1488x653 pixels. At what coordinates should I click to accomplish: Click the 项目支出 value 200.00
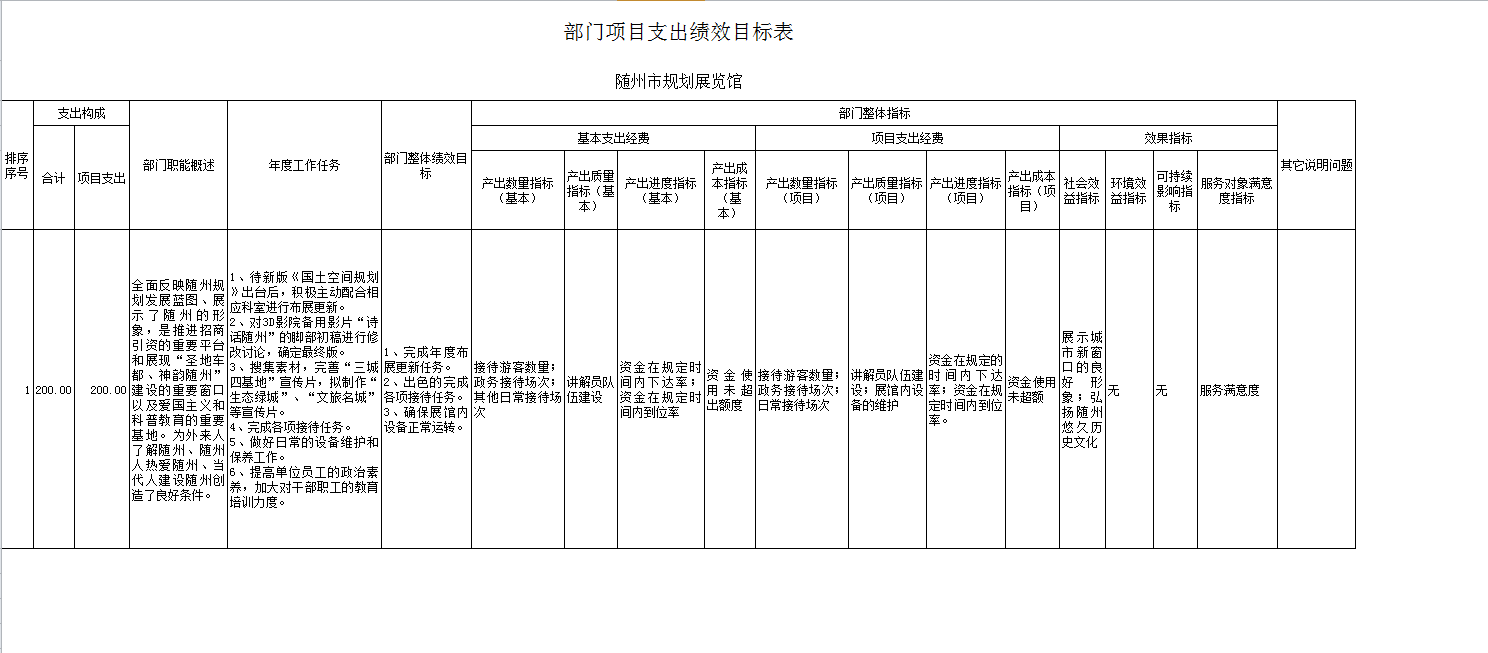click(x=102, y=389)
